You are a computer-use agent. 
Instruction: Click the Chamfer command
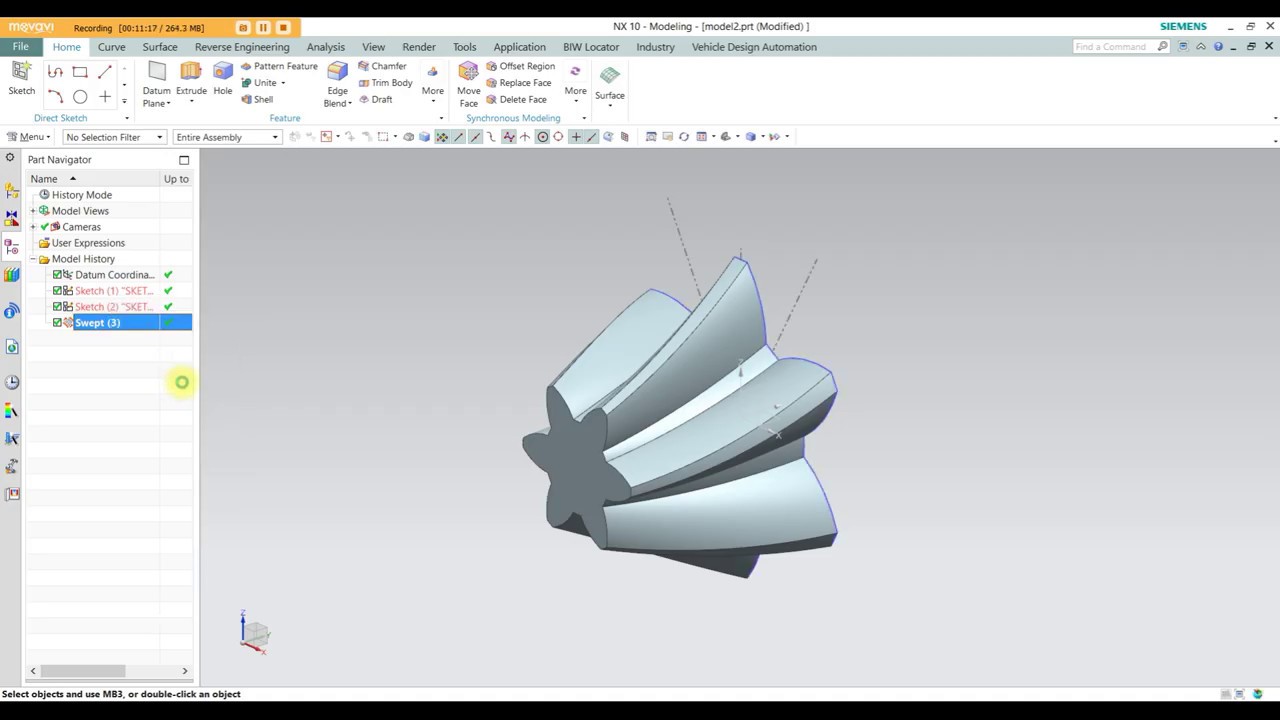(x=382, y=66)
